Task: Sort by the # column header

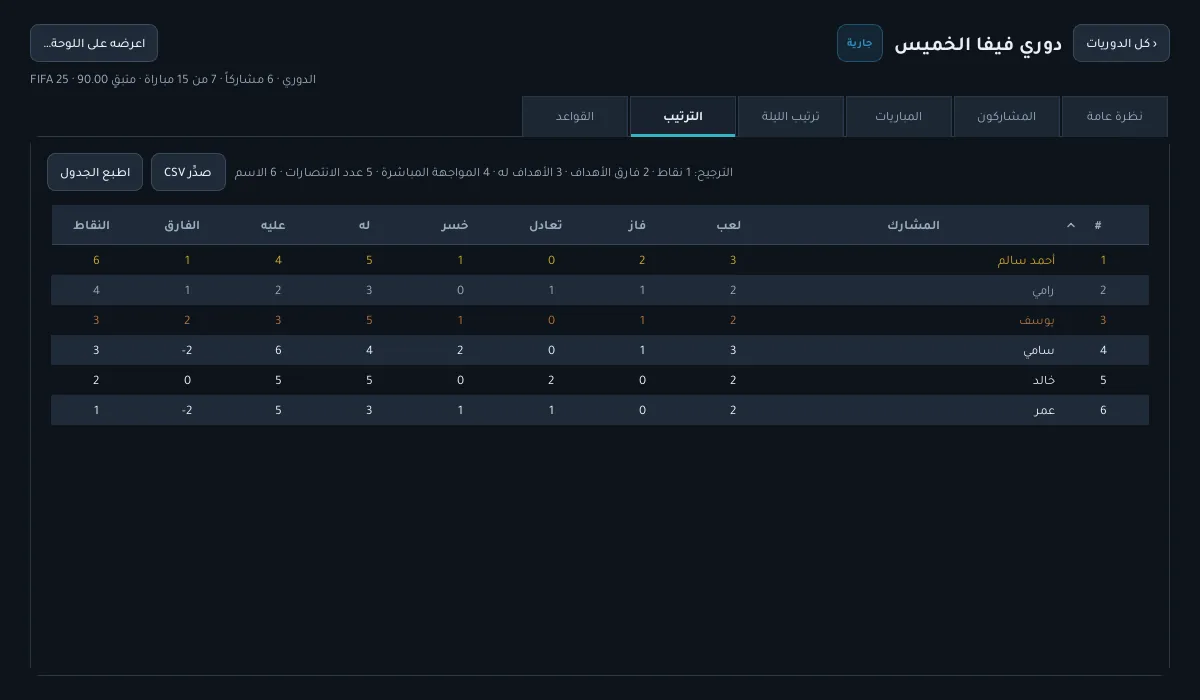Action: point(1098,225)
